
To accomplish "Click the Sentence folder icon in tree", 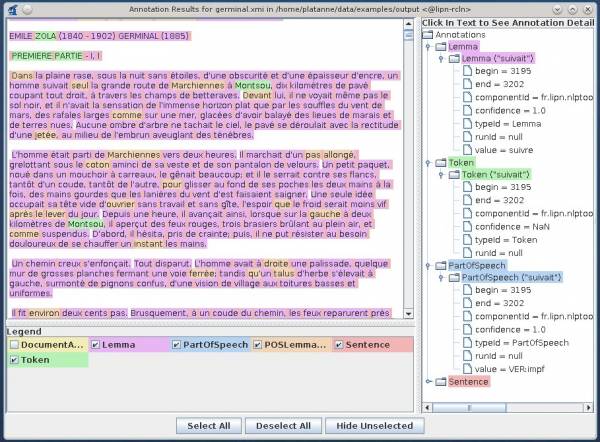I will (440, 381).
